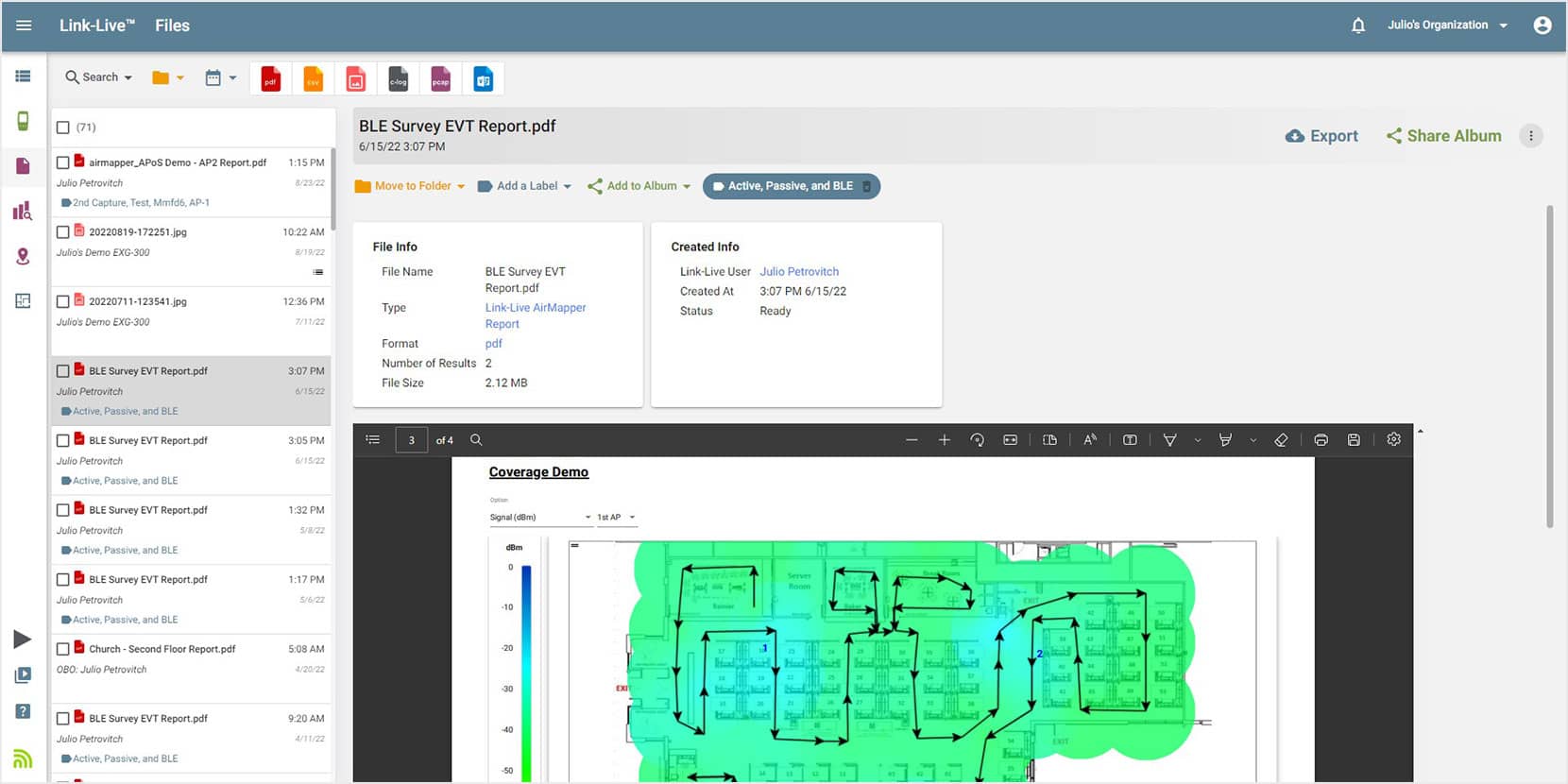Check the 20220711-123541.jpg box
This screenshot has width=1568, height=784.
[x=63, y=302]
